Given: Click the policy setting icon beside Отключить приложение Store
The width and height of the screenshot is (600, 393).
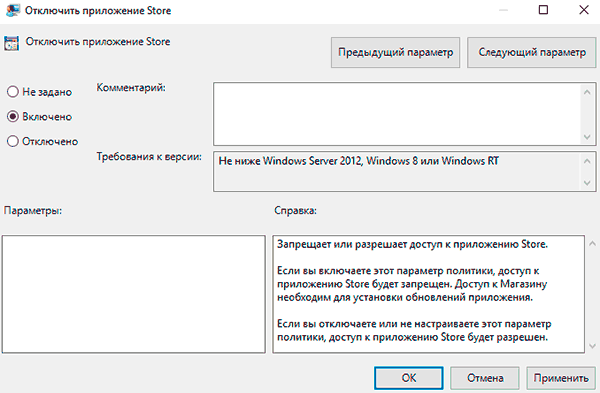Looking at the screenshot, I should [11, 43].
